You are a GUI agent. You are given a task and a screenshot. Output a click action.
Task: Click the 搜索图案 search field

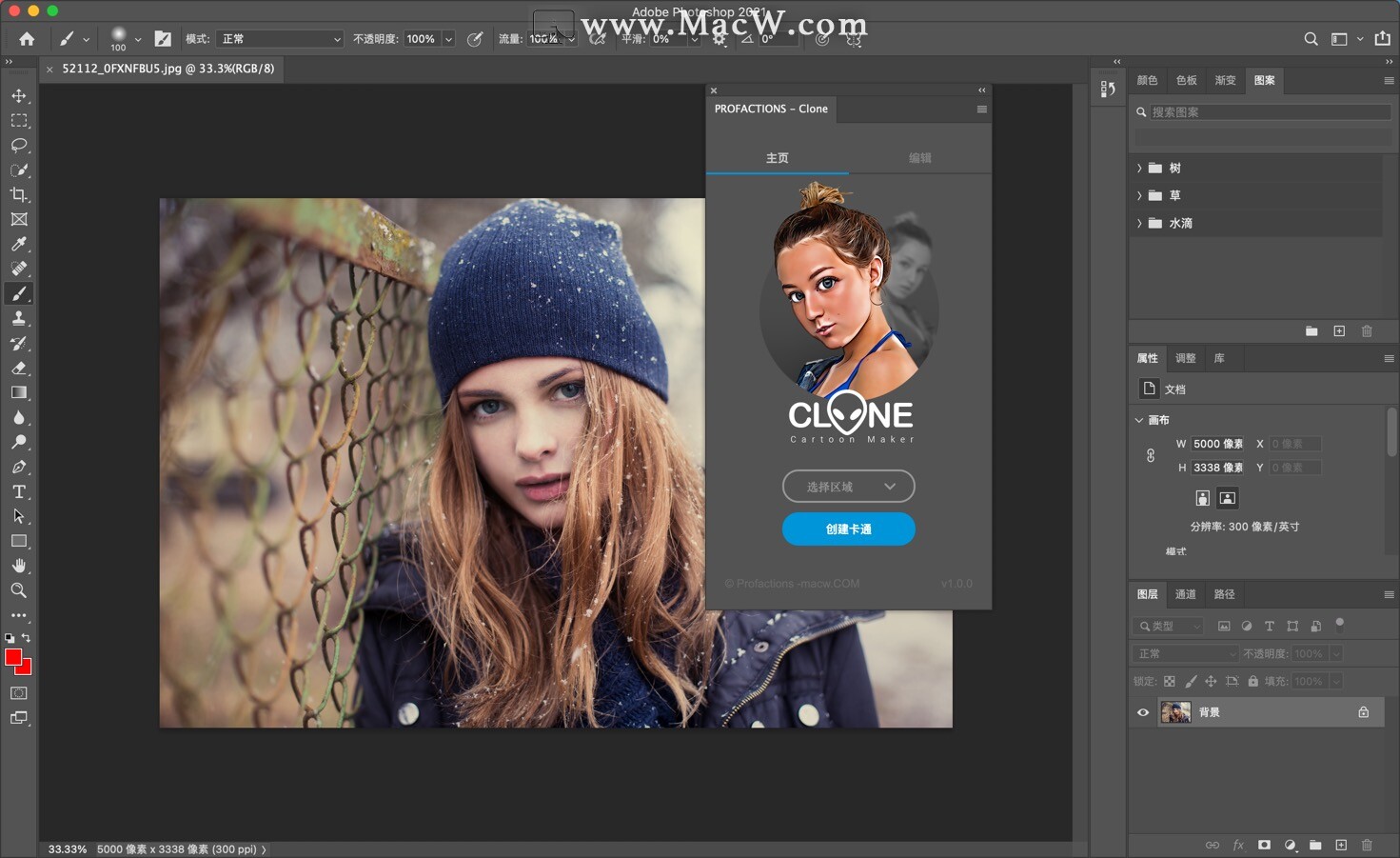(x=1271, y=112)
